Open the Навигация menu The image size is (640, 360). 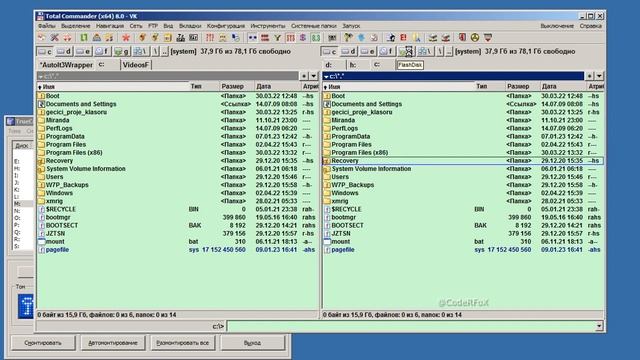coord(110,26)
